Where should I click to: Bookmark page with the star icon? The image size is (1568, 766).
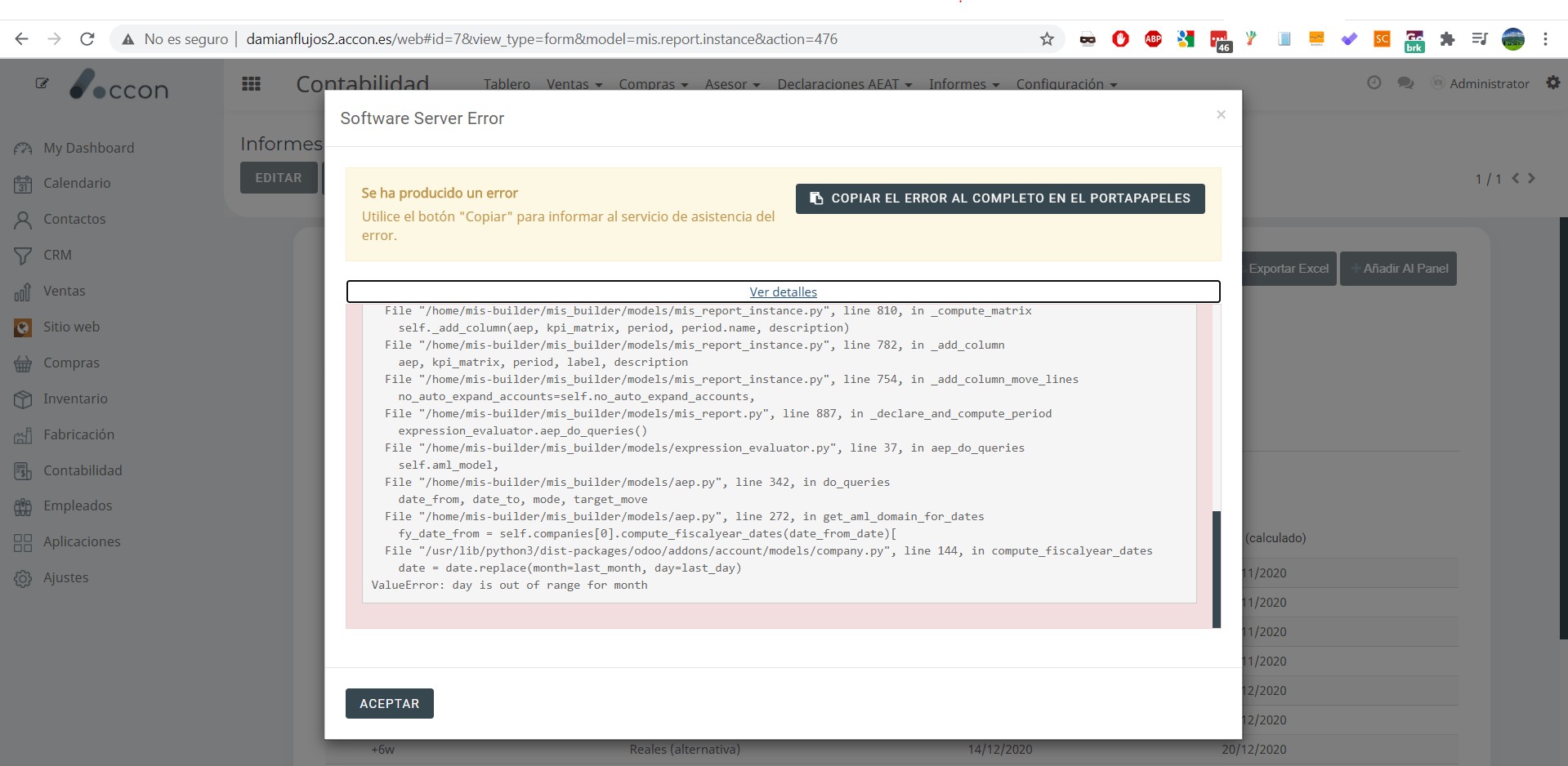[x=1047, y=39]
